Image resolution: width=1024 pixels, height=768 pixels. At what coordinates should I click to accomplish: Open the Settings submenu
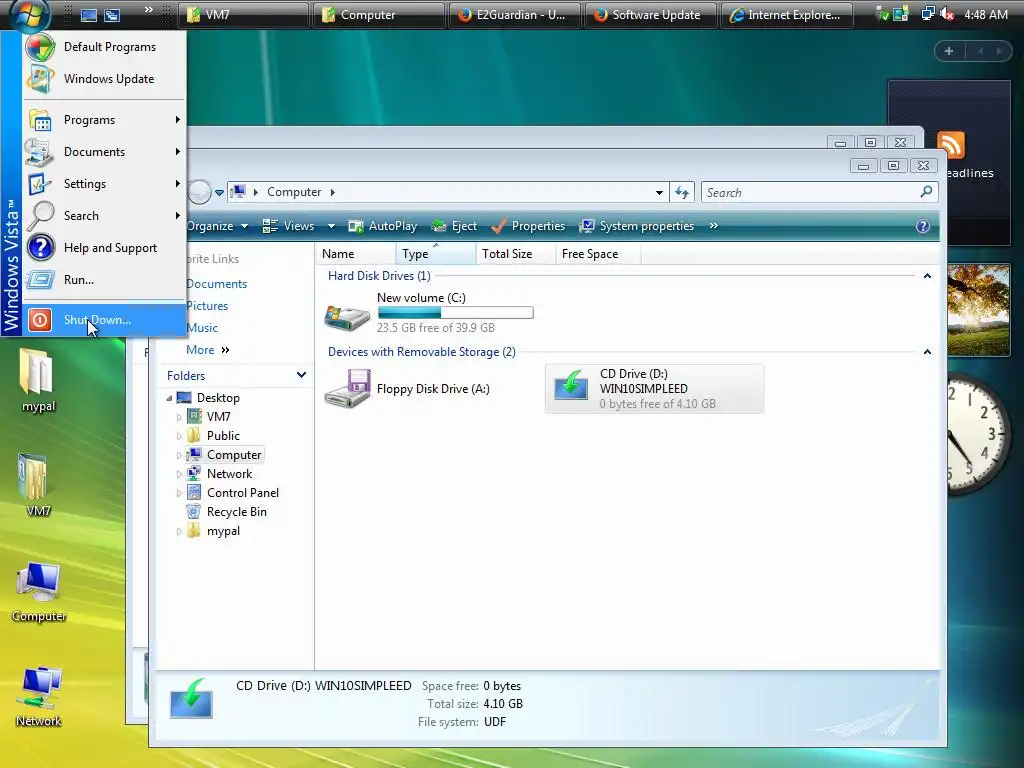coord(104,184)
